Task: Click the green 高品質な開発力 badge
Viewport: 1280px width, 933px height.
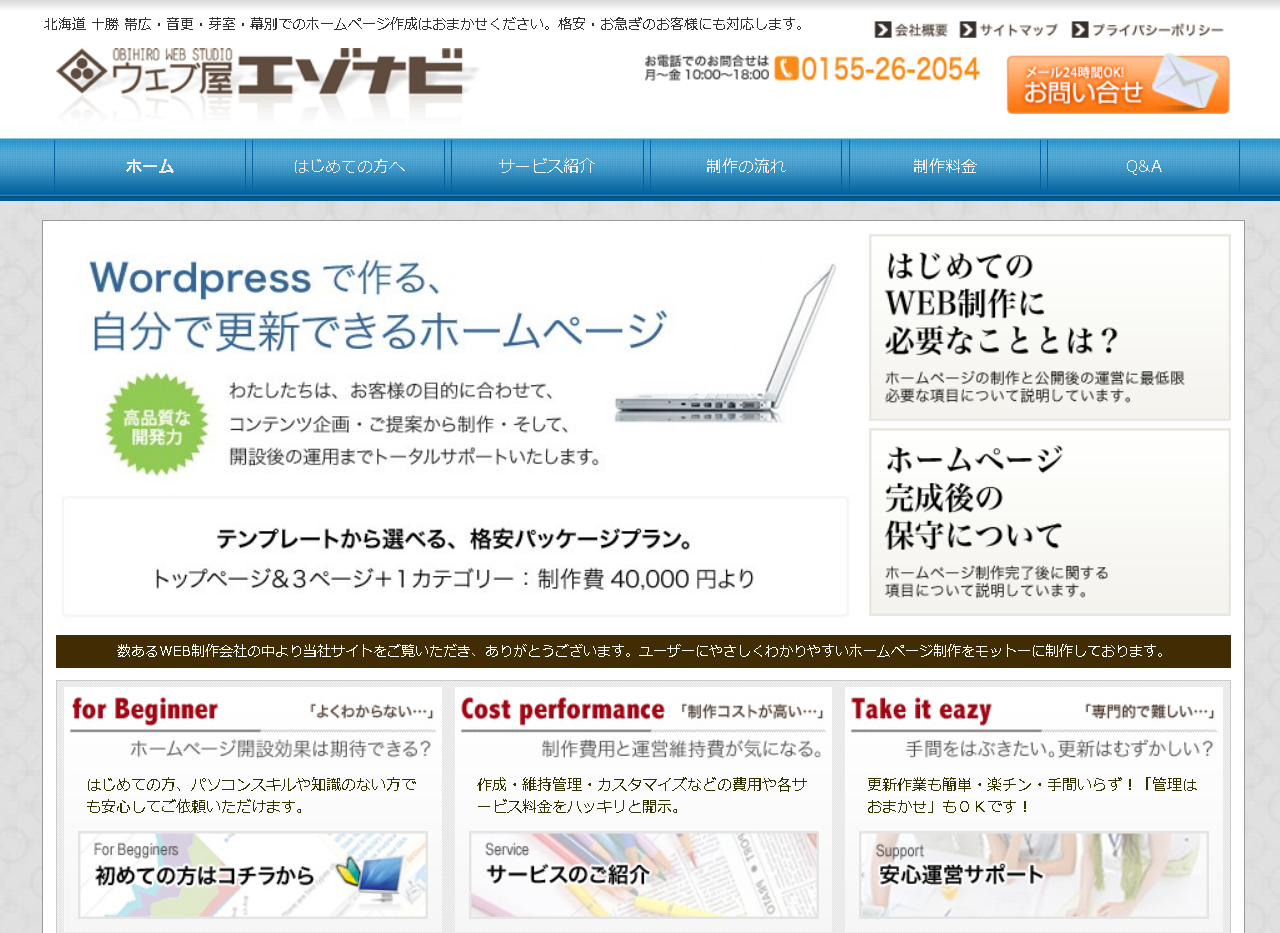Action: [x=157, y=424]
